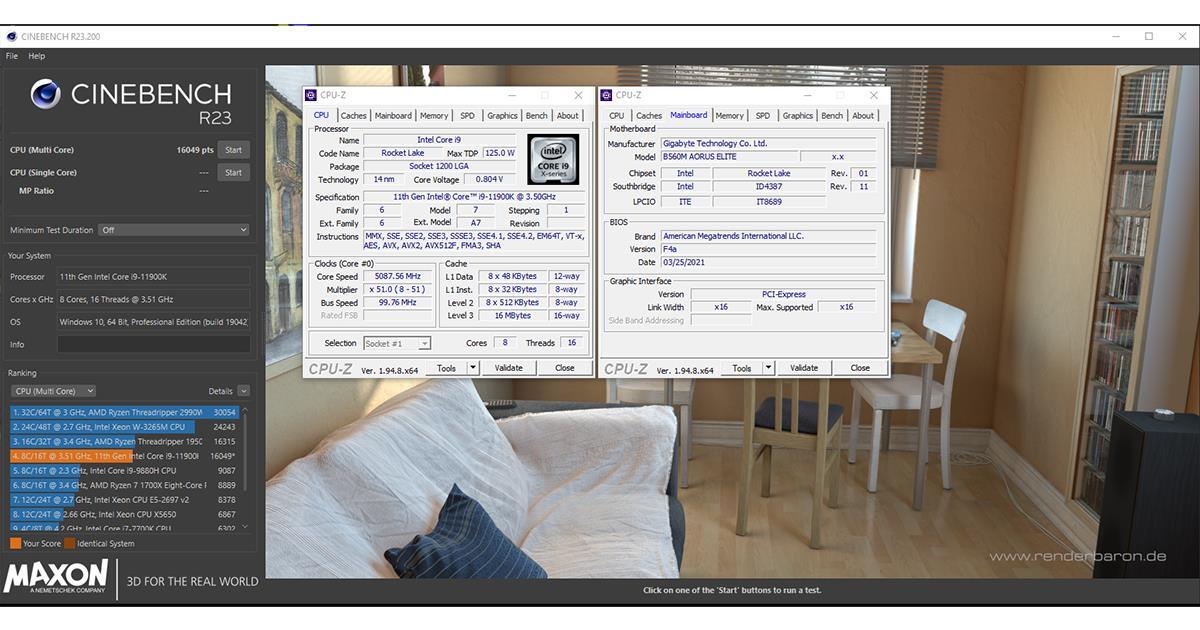This screenshot has width=1200, height=630.
Task: Open About tab in right CPU-Z window
Action: click(863, 116)
